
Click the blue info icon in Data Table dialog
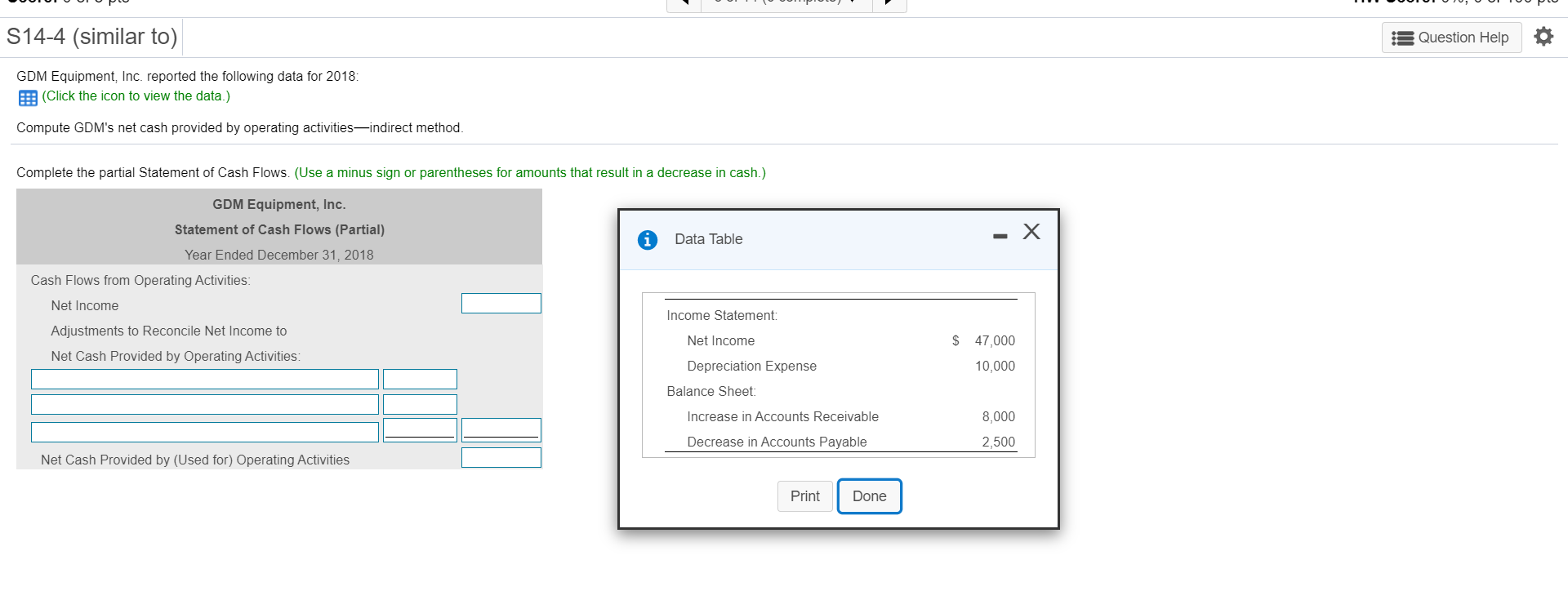click(x=648, y=240)
